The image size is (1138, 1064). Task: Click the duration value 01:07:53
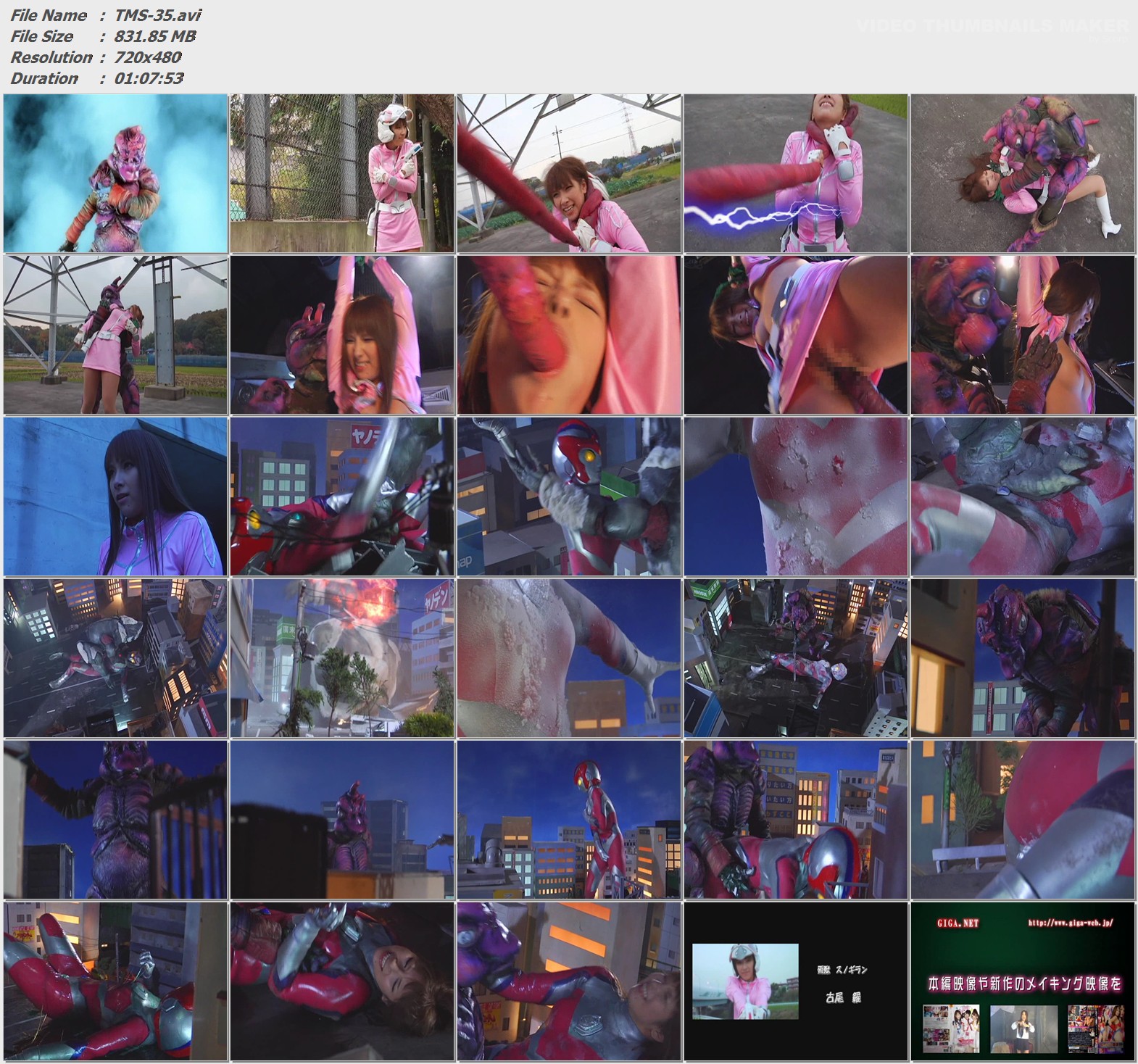149,78
